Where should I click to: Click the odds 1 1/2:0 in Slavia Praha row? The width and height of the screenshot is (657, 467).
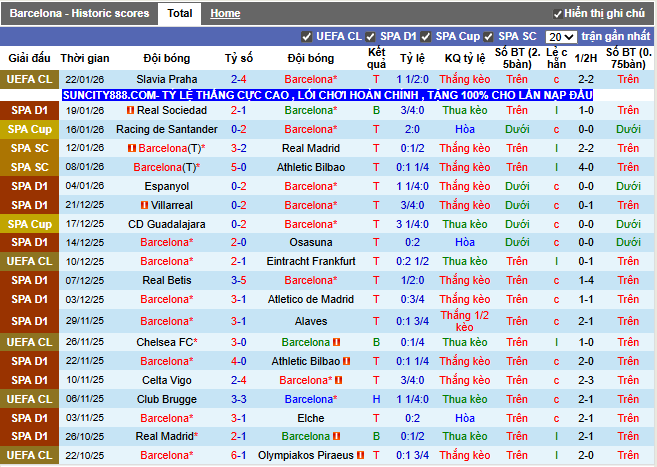(412, 79)
